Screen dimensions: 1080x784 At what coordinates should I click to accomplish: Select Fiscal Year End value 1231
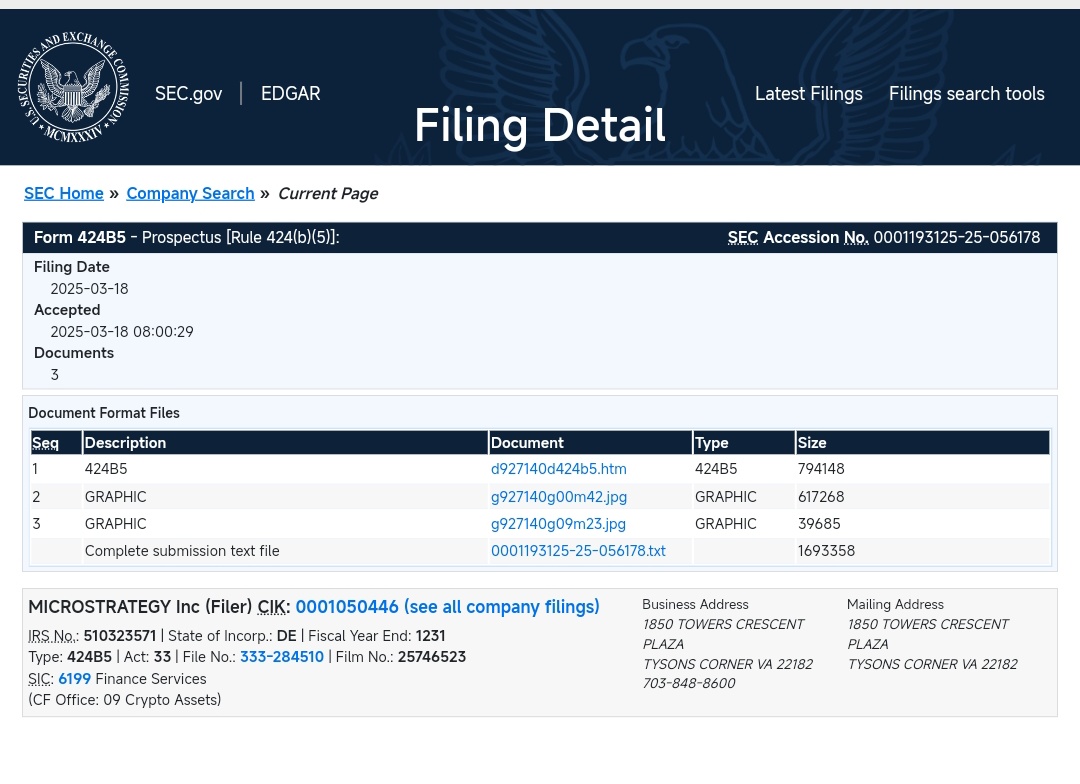(430, 636)
